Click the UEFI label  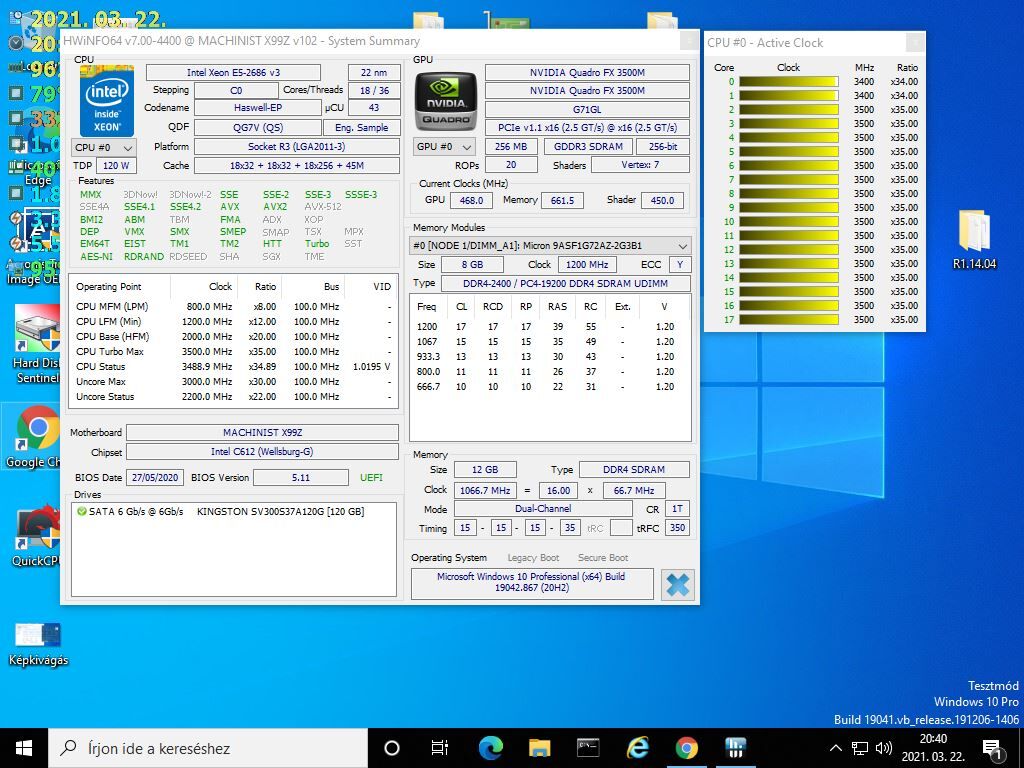click(372, 477)
